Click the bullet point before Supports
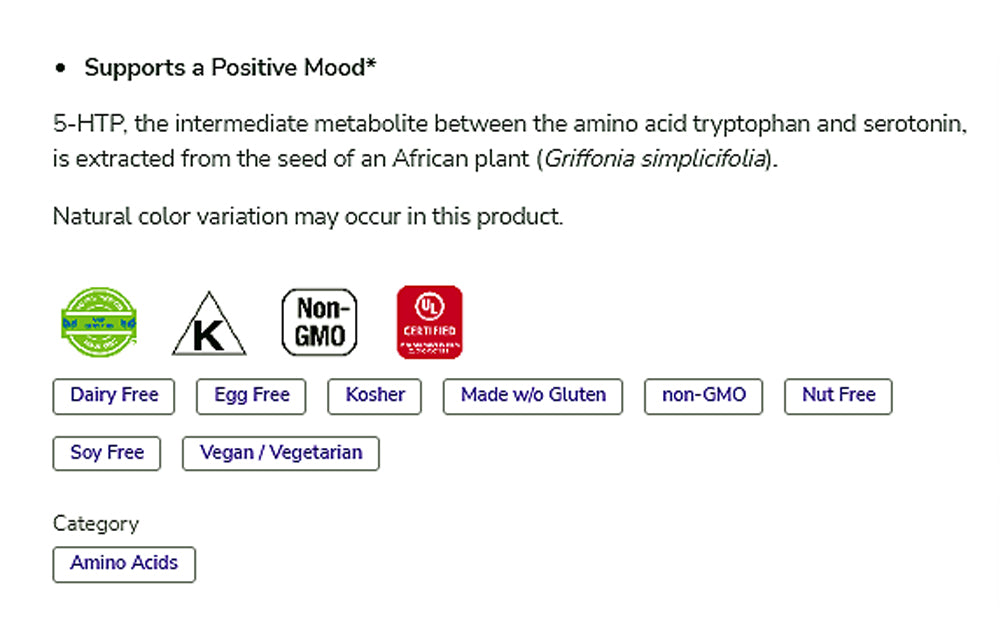The image size is (1000, 625). (61, 69)
